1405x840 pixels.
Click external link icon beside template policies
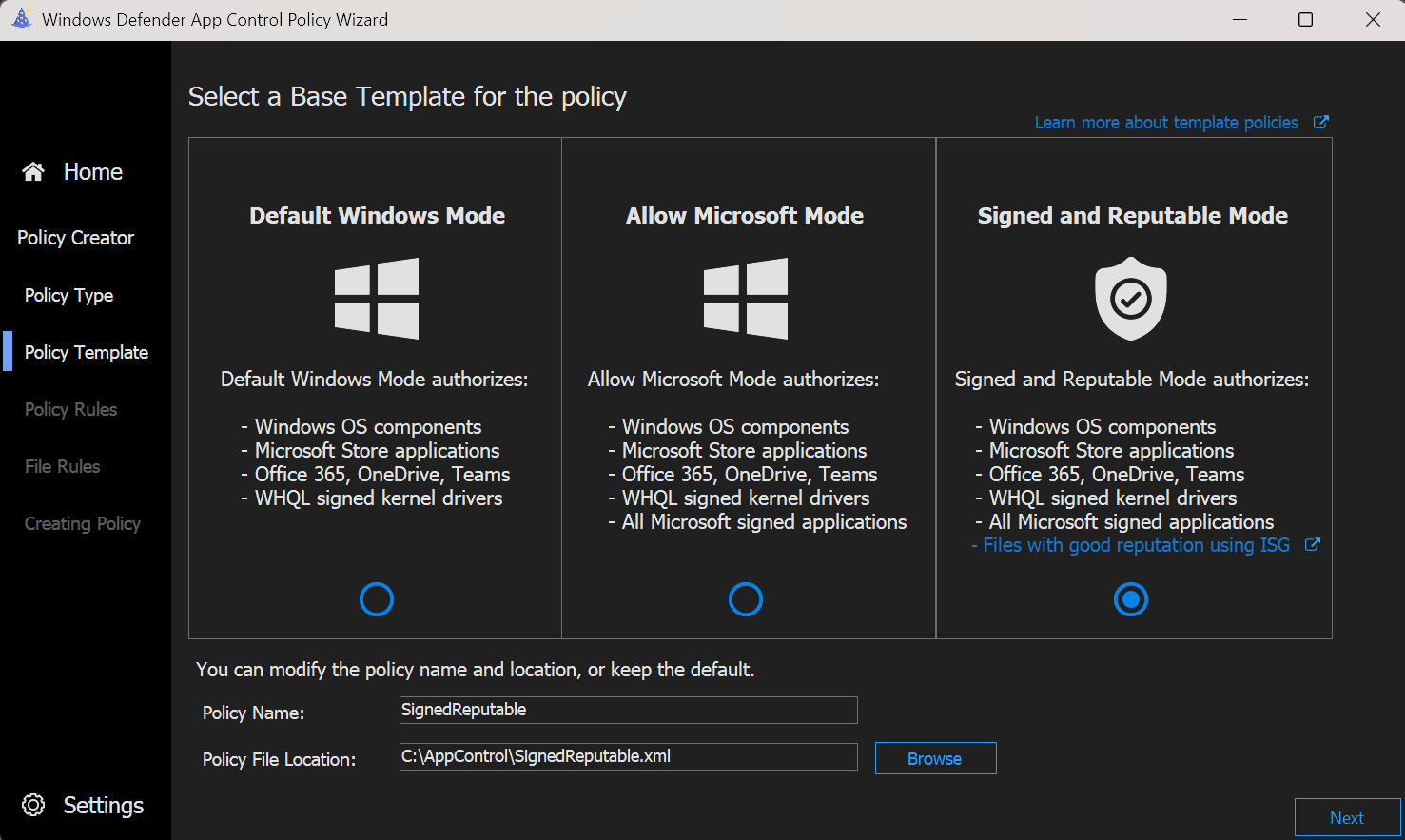click(1320, 122)
